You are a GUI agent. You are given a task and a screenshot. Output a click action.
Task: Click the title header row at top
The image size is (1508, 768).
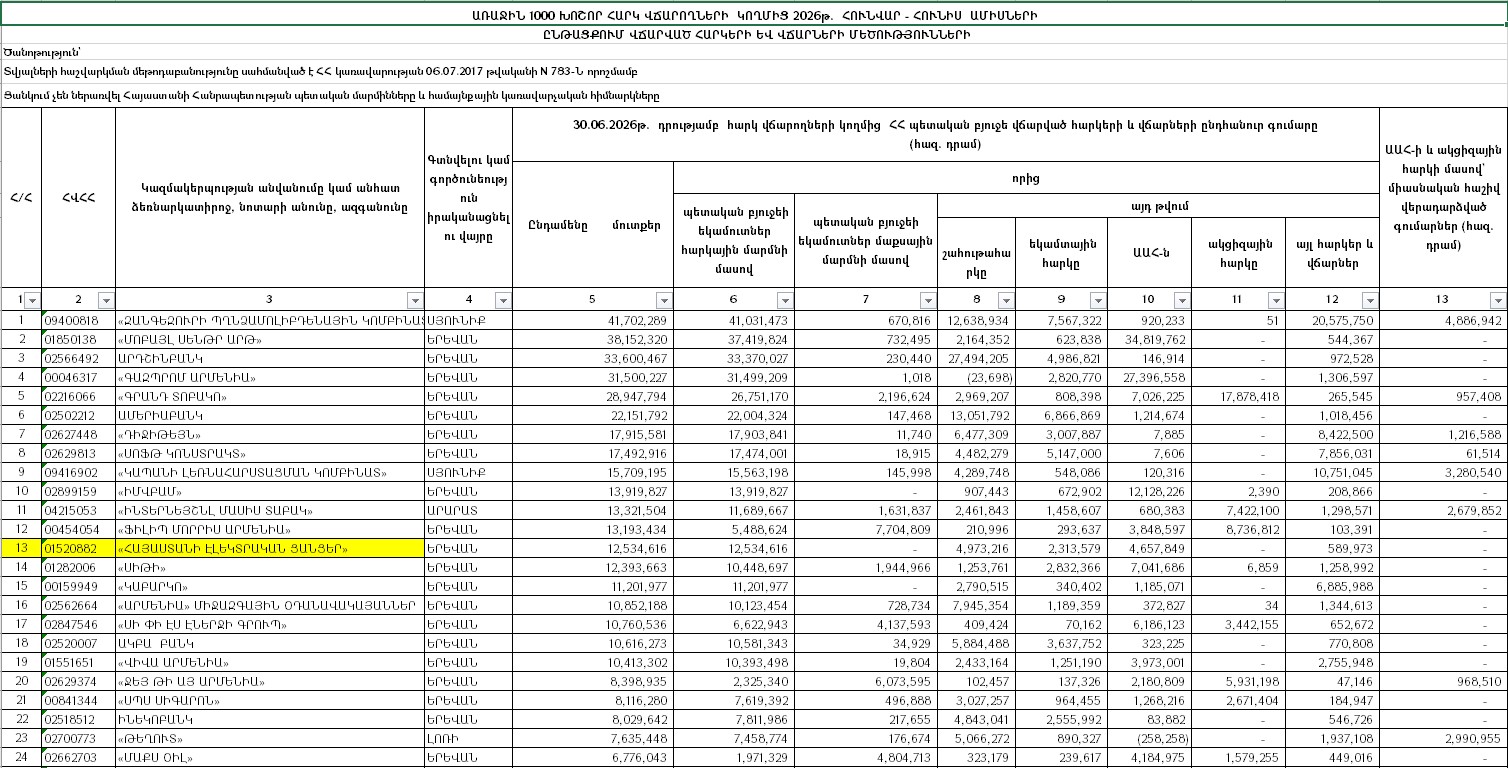point(754,15)
